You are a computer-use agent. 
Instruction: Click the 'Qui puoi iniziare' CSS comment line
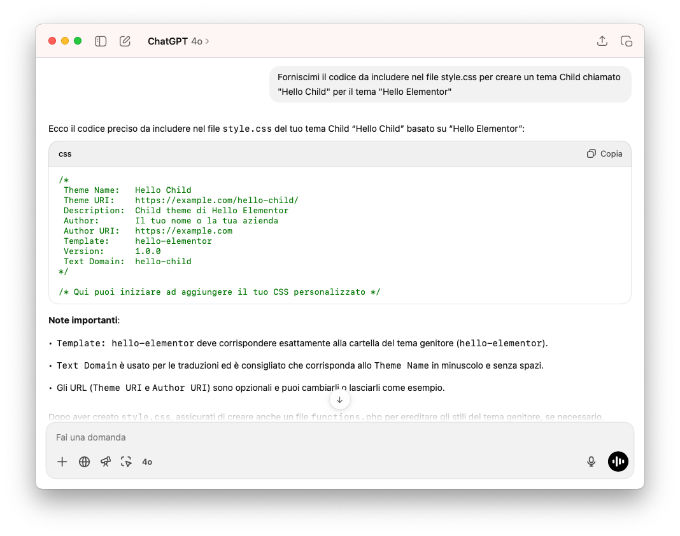pos(219,292)
